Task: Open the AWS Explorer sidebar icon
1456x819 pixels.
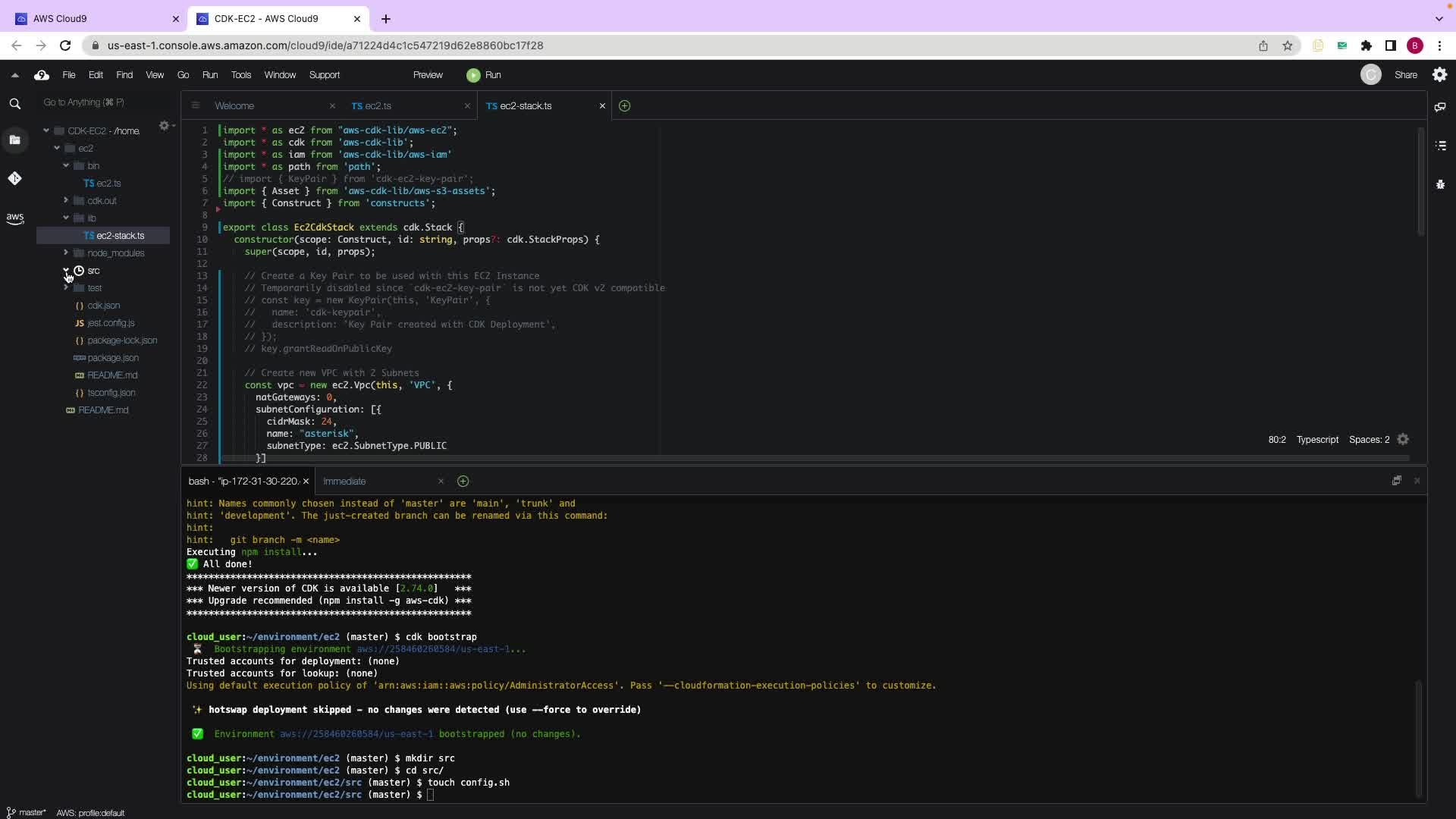Action: pyautogui.click(x=14, y=218)
